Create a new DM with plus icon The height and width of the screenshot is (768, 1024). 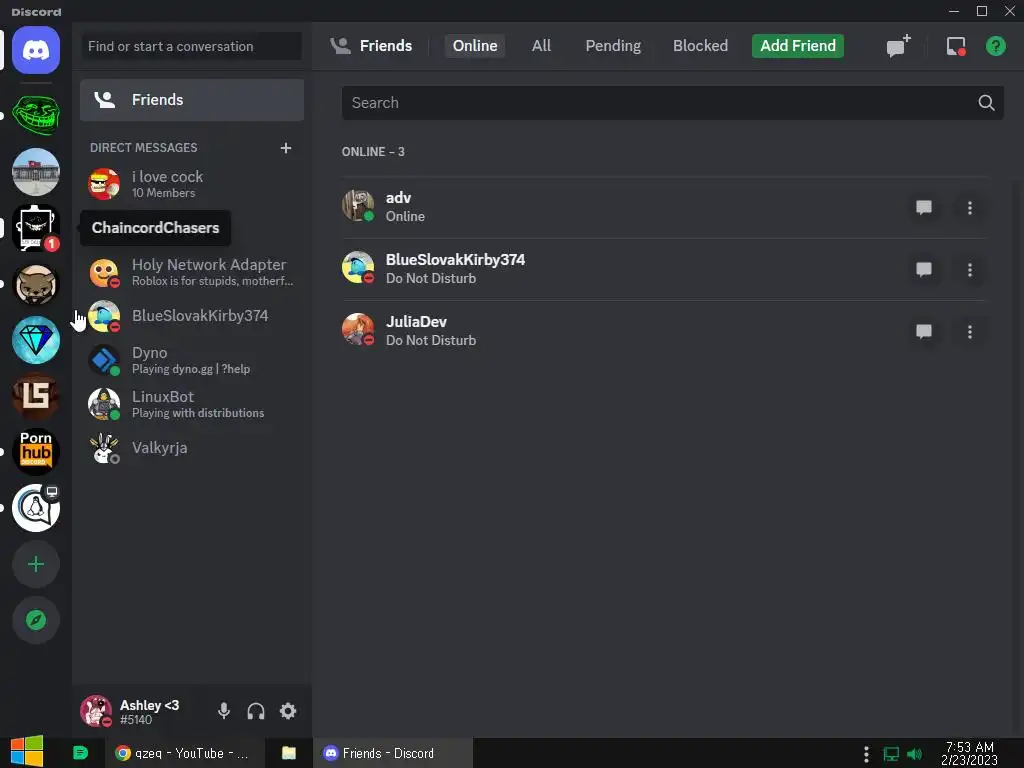(x=285, y=148)
